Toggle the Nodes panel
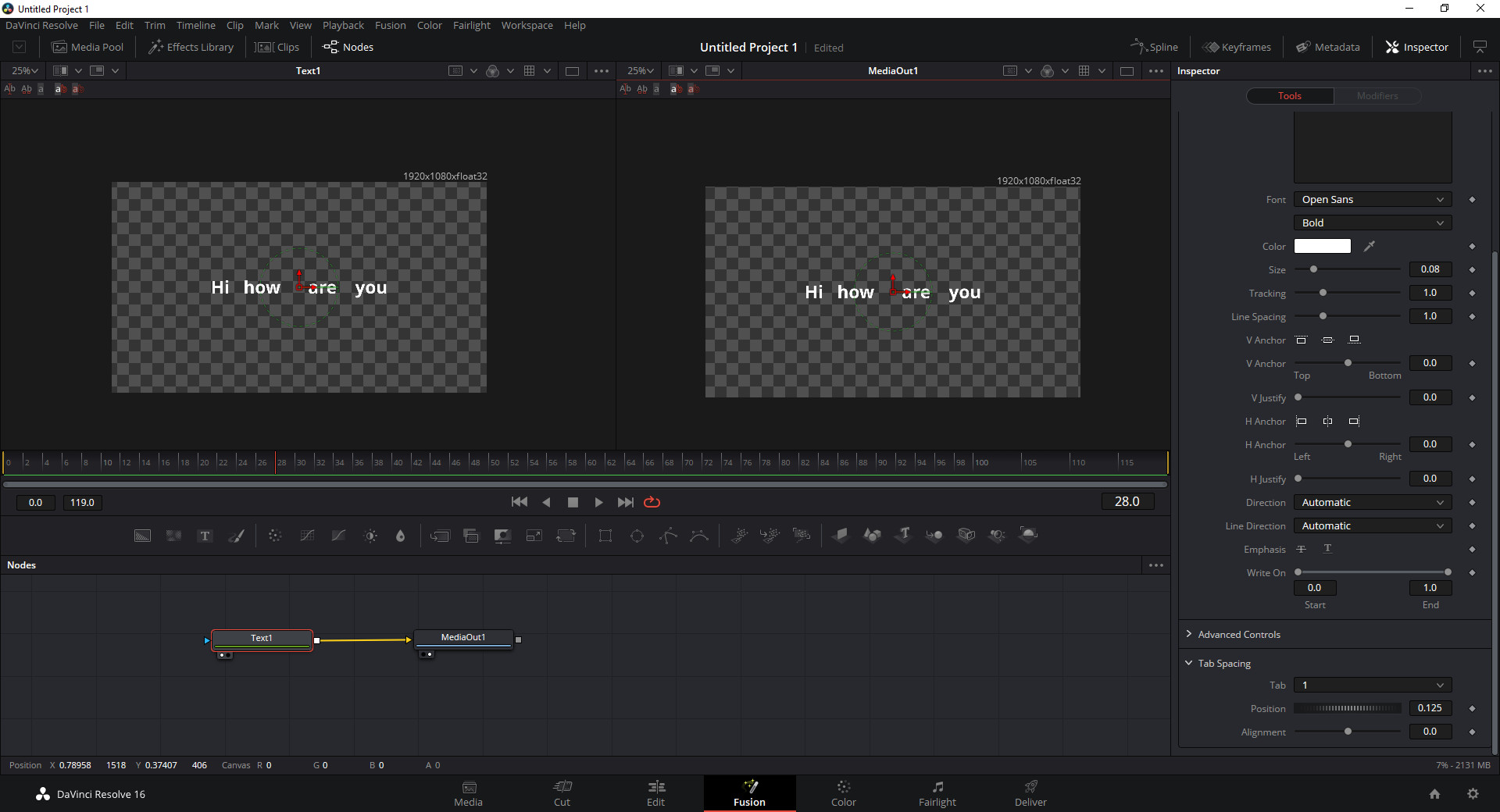The width and height of the screenshot is (1500, 812). (x=348, y=47)
